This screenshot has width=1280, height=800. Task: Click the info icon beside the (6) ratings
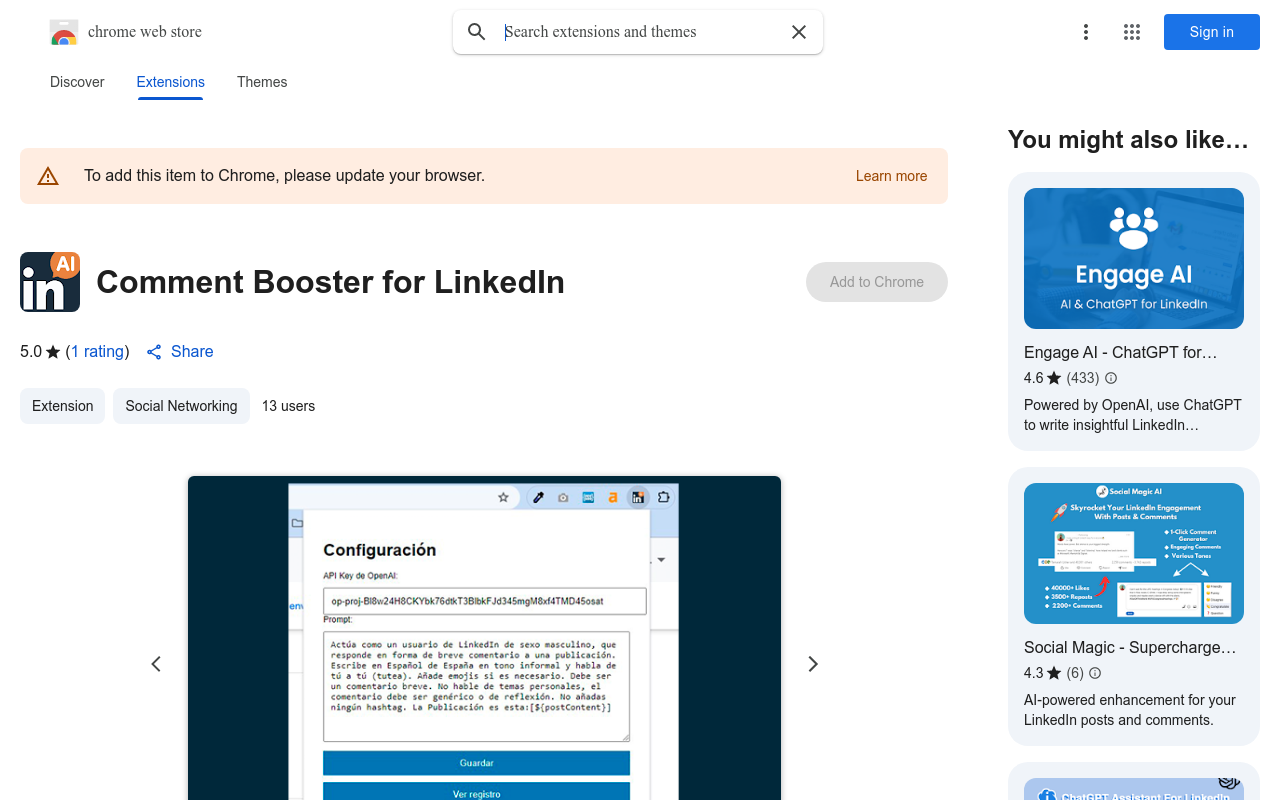[1095, 673]
